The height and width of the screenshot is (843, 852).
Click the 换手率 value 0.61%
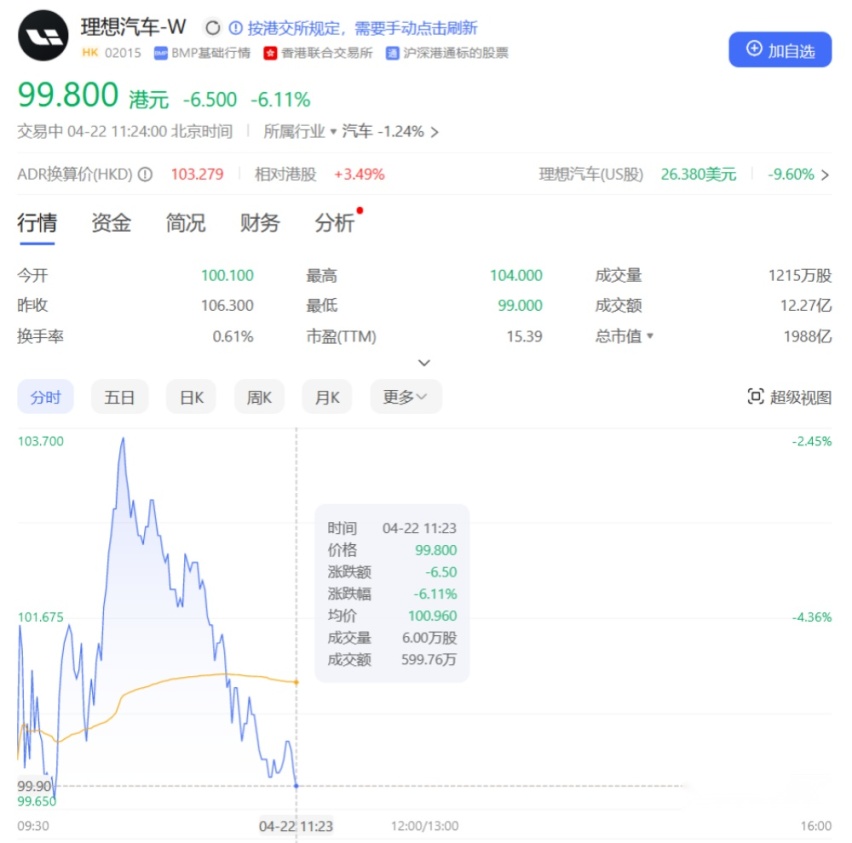coord(233,336)
